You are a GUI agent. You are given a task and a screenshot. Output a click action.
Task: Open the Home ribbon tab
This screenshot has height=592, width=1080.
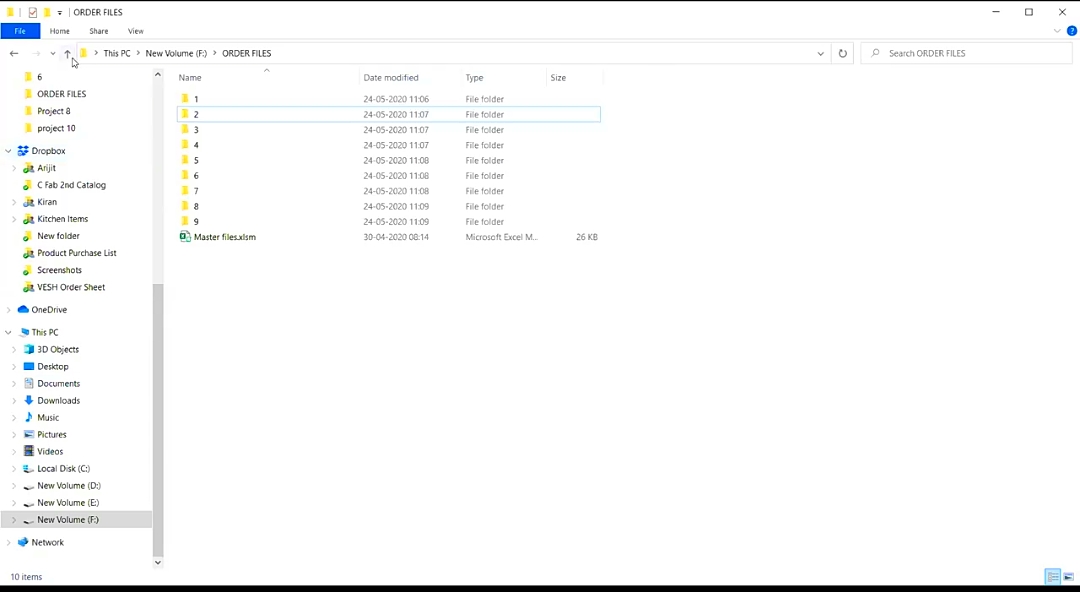[59, 31]
